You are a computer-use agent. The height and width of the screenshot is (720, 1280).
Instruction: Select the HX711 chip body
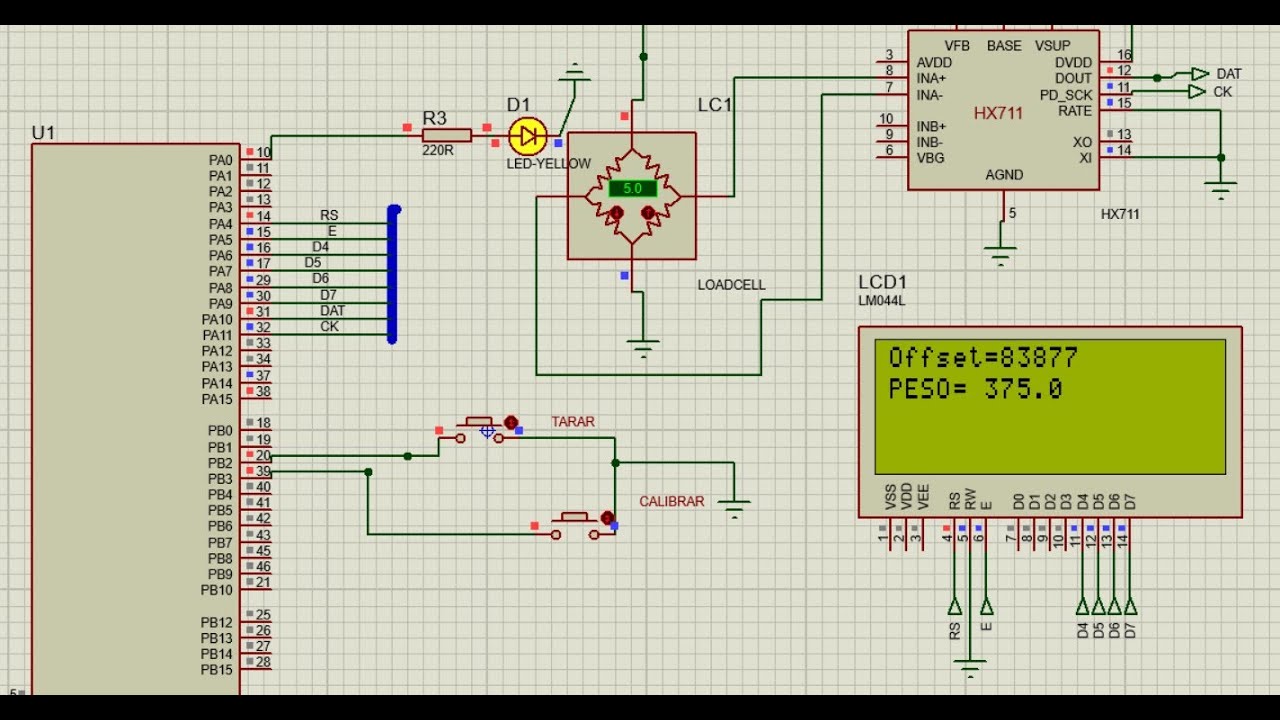[x=1003, y=110]
